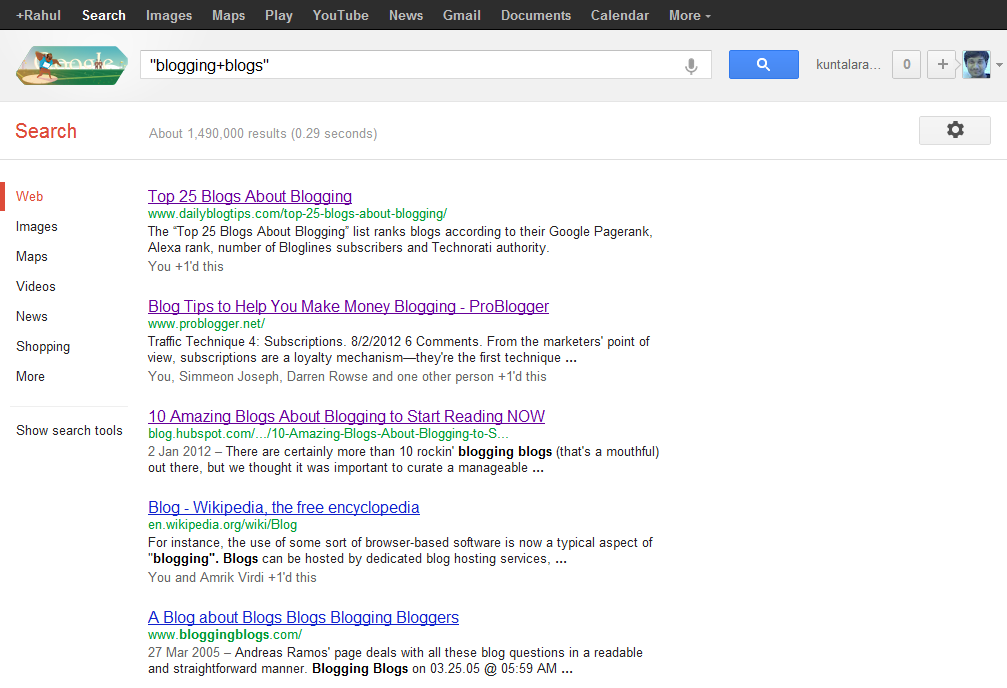1007x688 pixels.
Task: Select Maps in the left sidebar
Action: 31,256
